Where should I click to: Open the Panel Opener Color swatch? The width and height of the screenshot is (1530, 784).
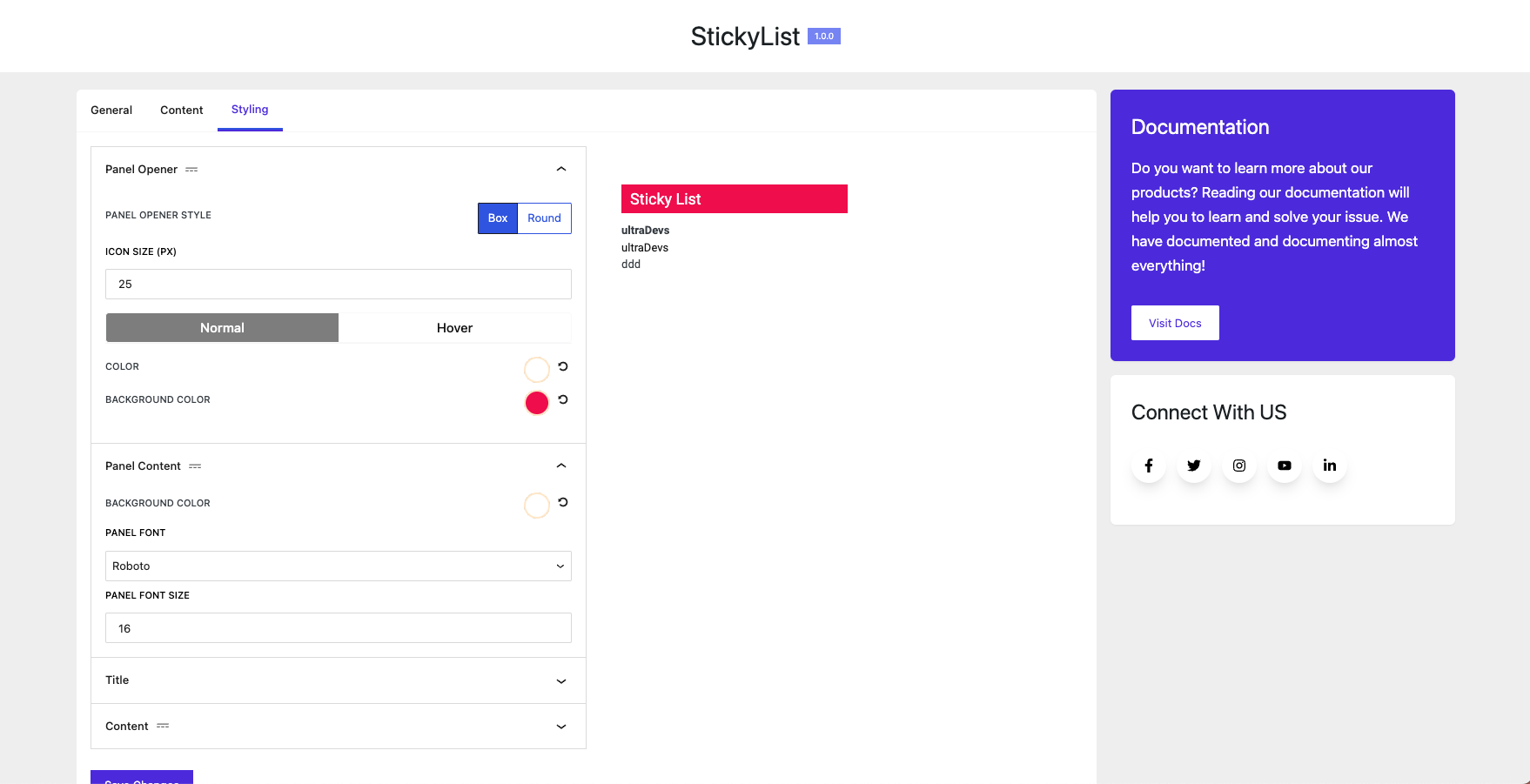(537, 370)
